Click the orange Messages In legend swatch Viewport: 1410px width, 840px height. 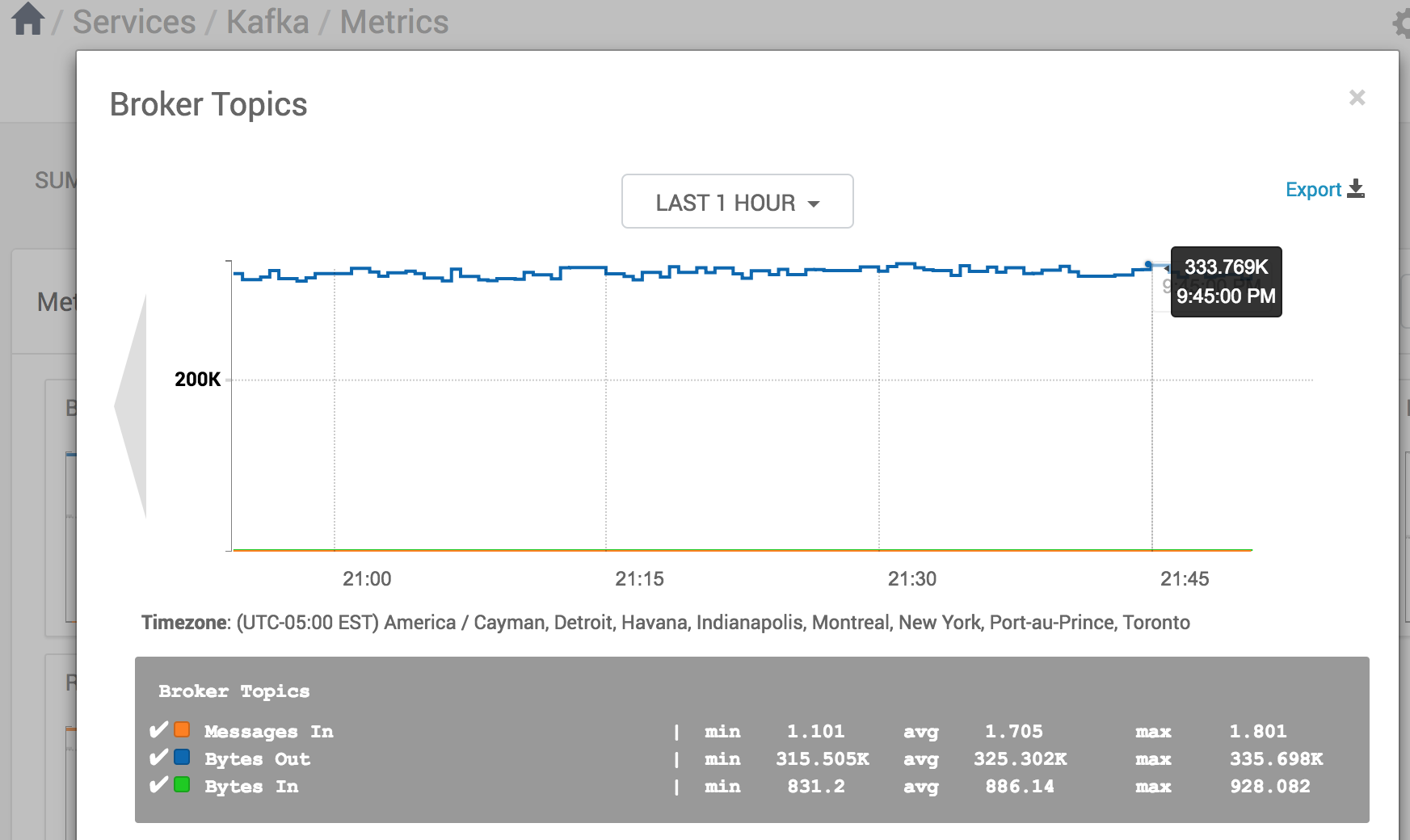click(x=182, y=729)
